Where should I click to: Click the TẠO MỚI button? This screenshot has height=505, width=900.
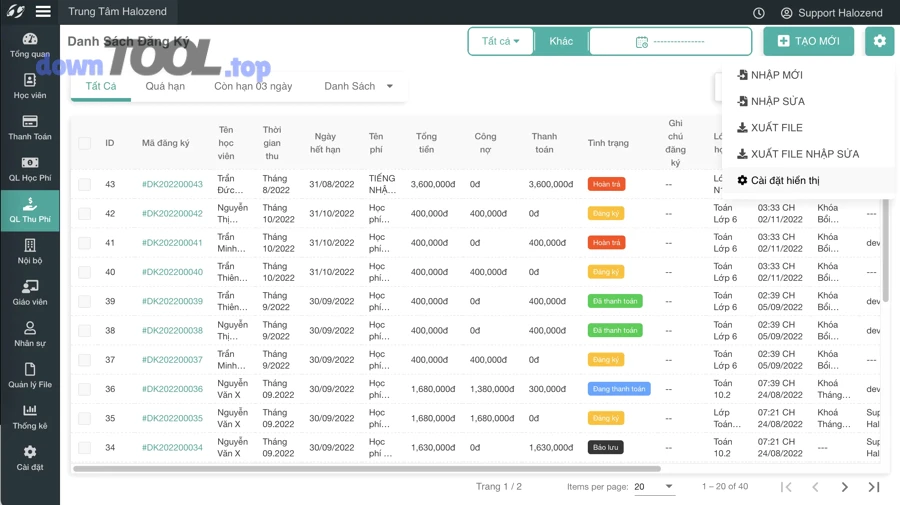tap(808, 41)
